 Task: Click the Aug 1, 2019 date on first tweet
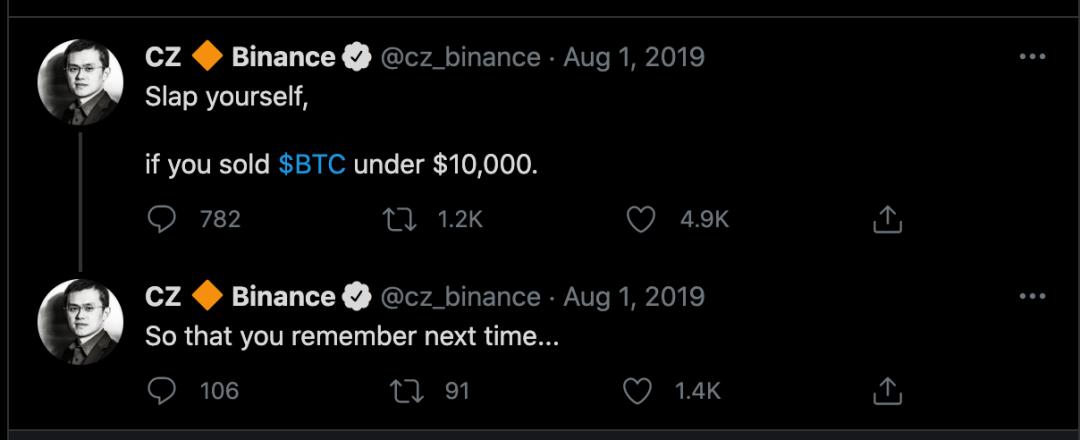click(634, 57)
